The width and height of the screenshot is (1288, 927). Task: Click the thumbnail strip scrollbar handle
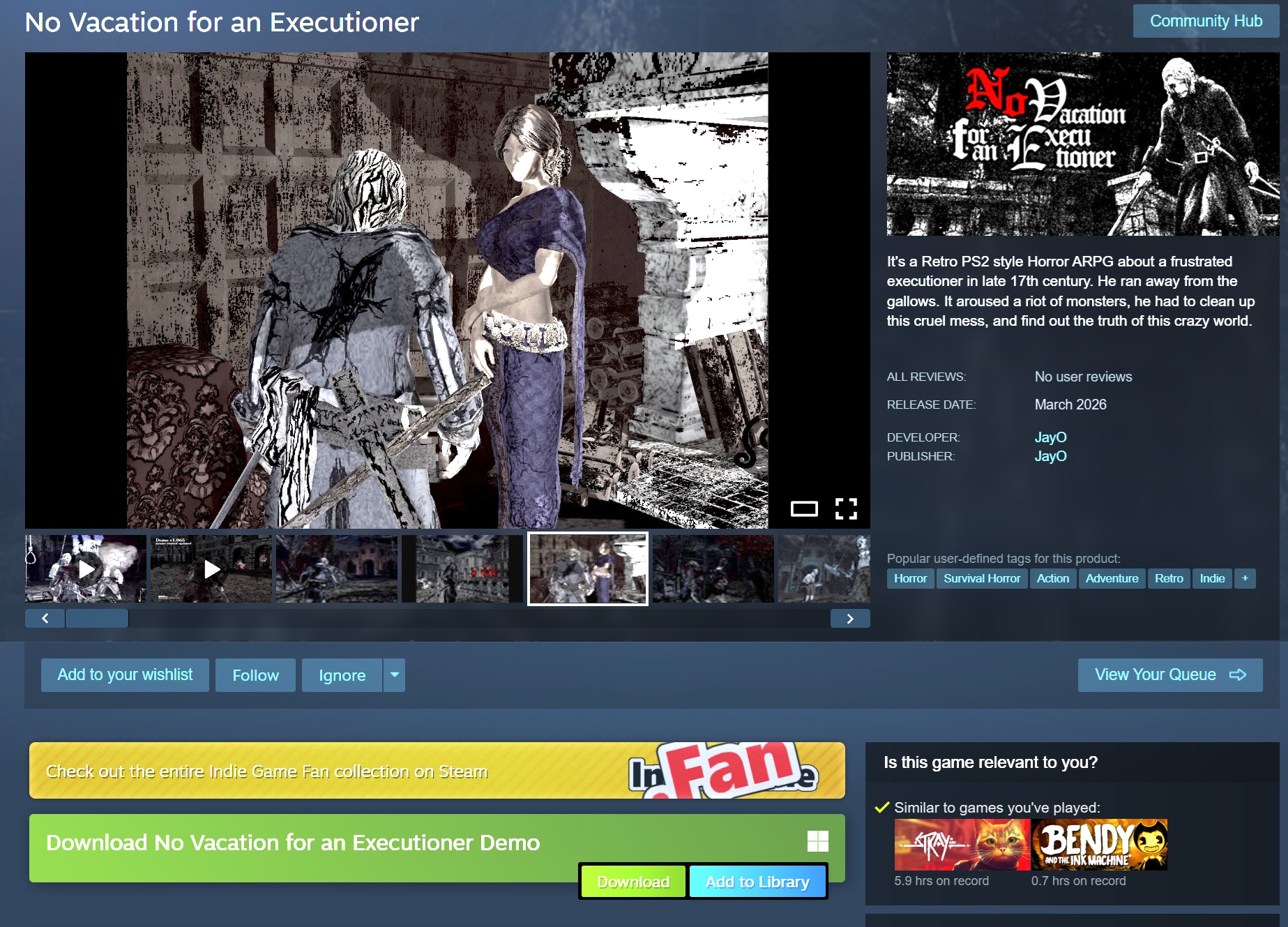97,618
